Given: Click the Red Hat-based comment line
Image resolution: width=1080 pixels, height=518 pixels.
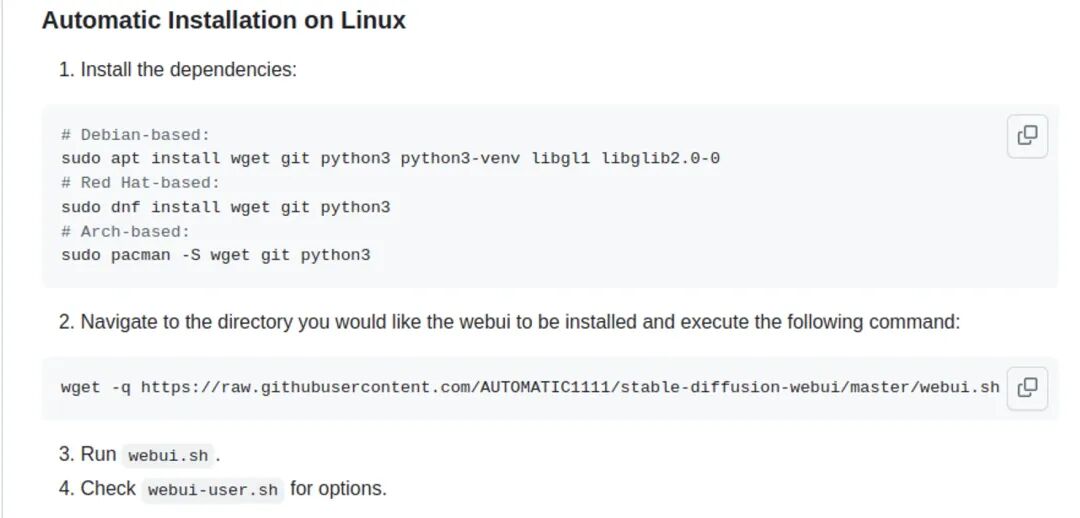Looking at the screenshot, I should pyautogui.click(x=140, y=183).
